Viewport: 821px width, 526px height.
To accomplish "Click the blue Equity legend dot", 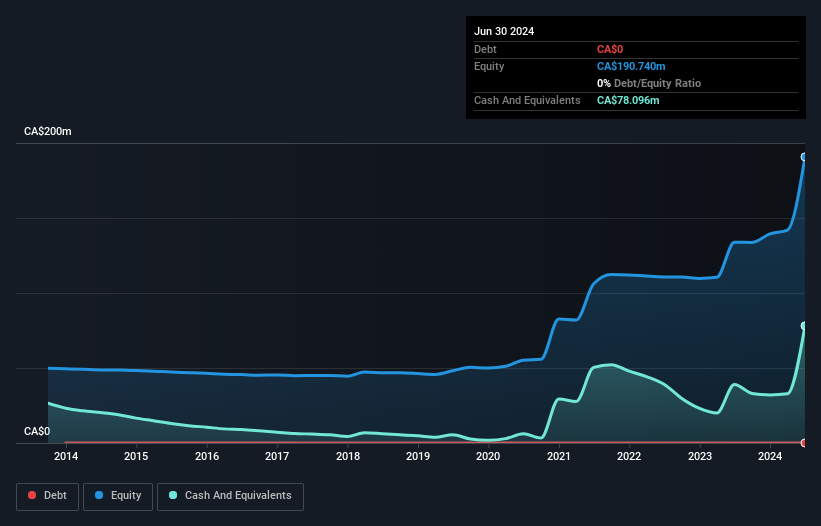I will [x=99, y=495].
